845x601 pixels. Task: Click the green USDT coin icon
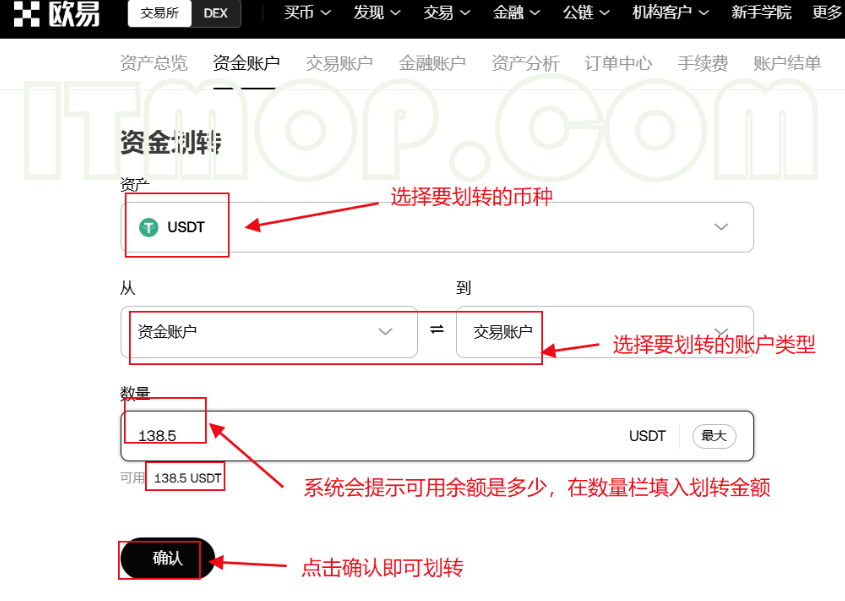149,227
